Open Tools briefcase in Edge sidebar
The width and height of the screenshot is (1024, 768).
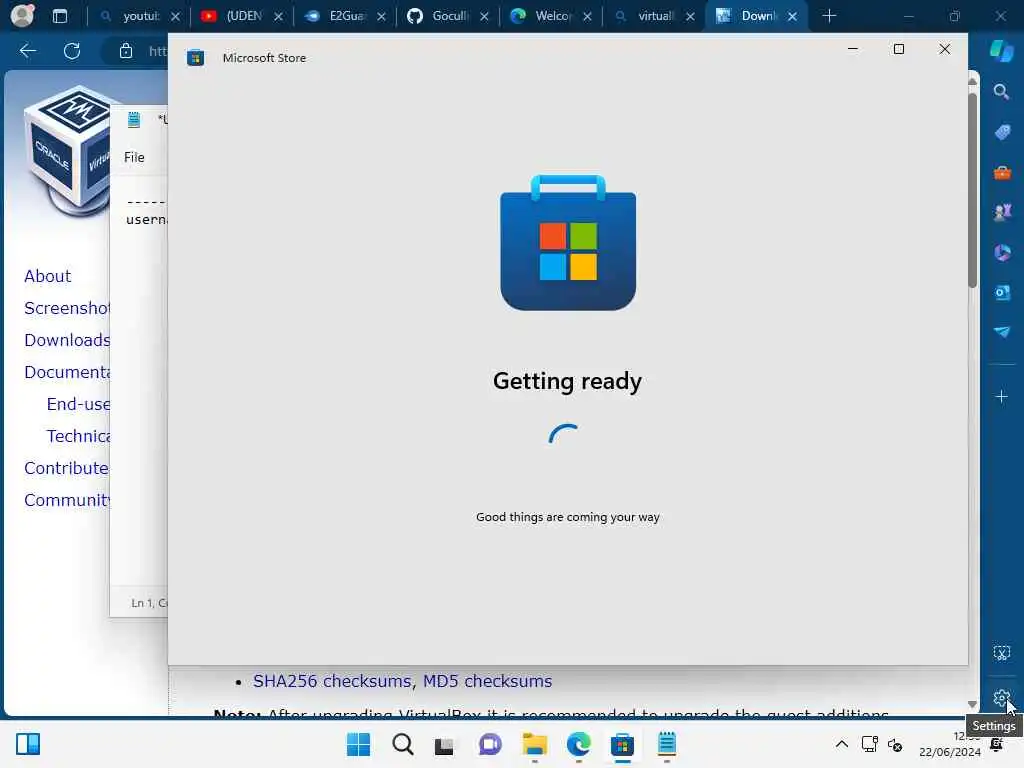tap(1002, 173)
